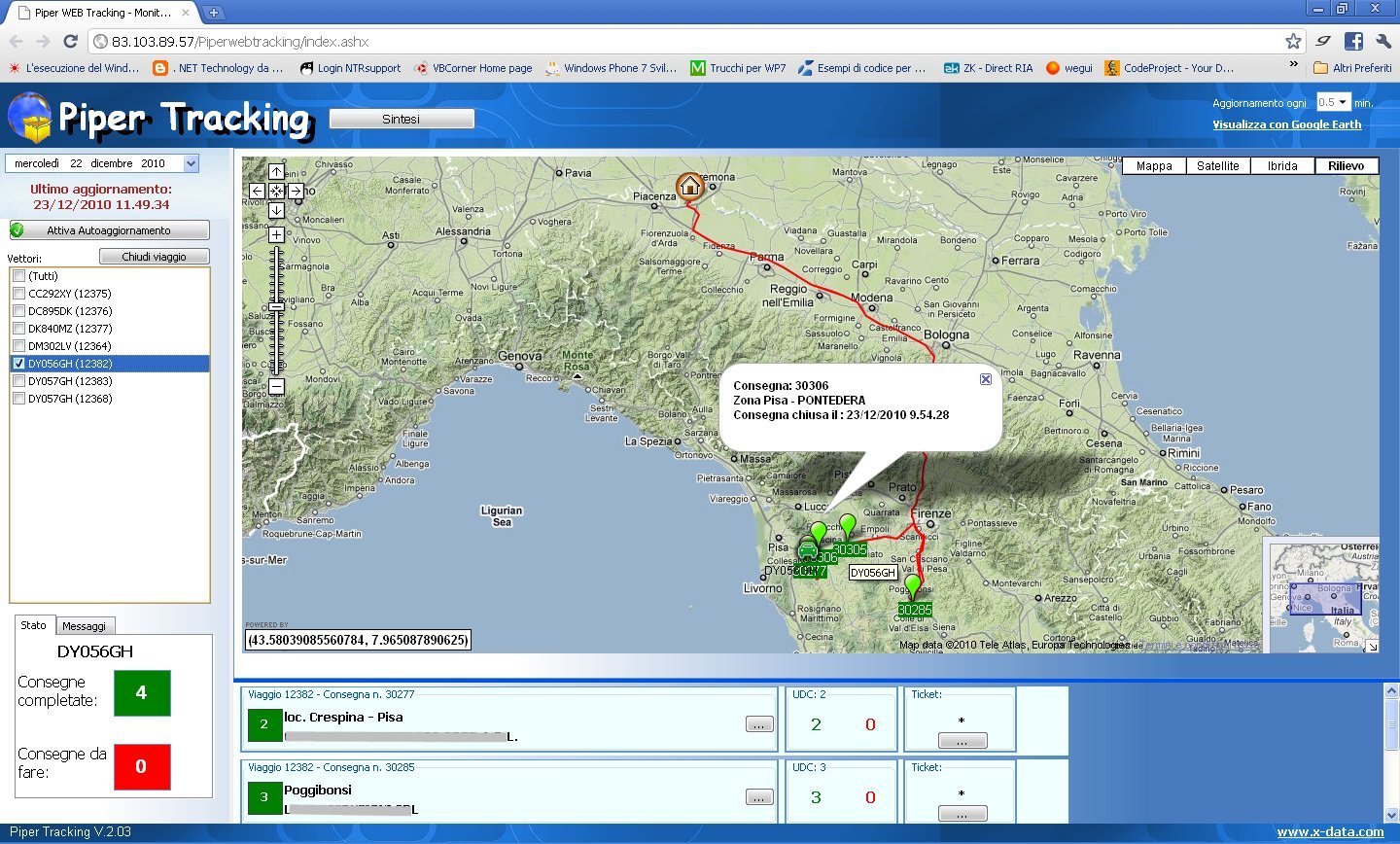Viewport: 1400px width, 844px height.
Task: Click the Chiudi viaggio button
Action: pos(155,257)
